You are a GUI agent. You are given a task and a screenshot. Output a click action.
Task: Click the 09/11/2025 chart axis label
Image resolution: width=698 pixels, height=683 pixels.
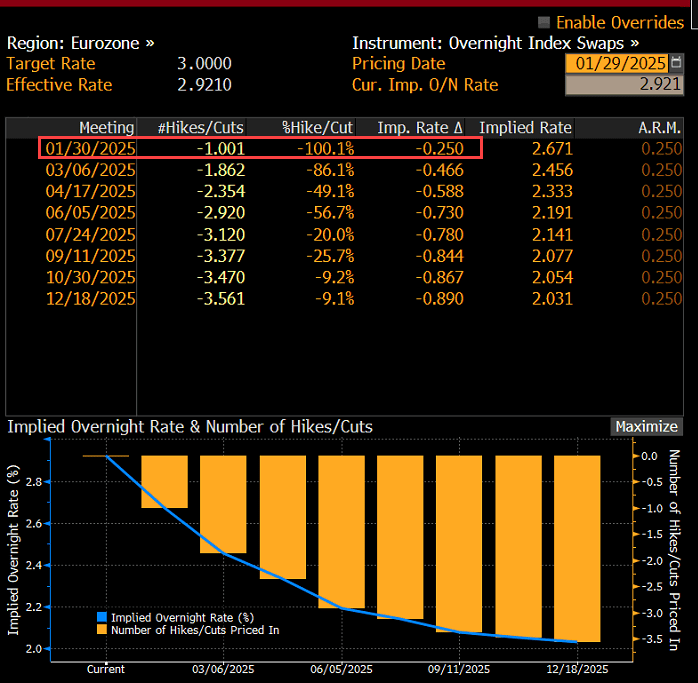click(x=459, y=669)
